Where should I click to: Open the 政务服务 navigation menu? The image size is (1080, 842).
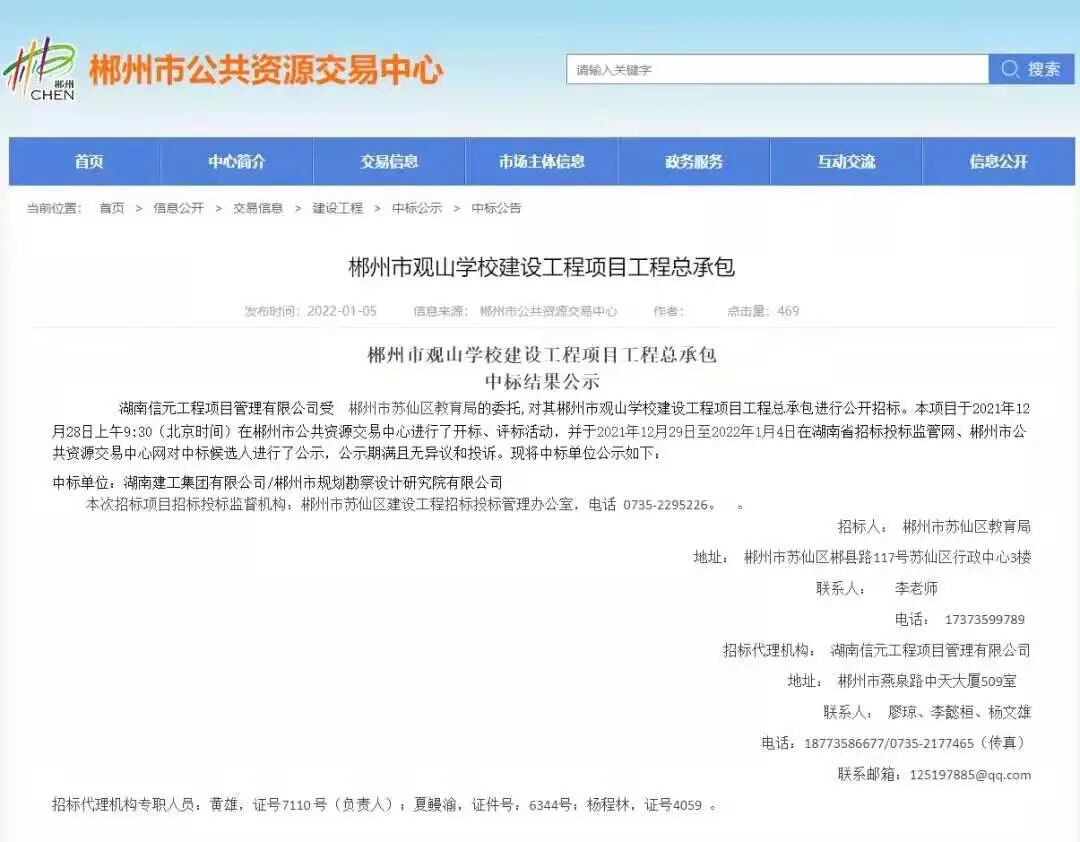click(694, 161)
